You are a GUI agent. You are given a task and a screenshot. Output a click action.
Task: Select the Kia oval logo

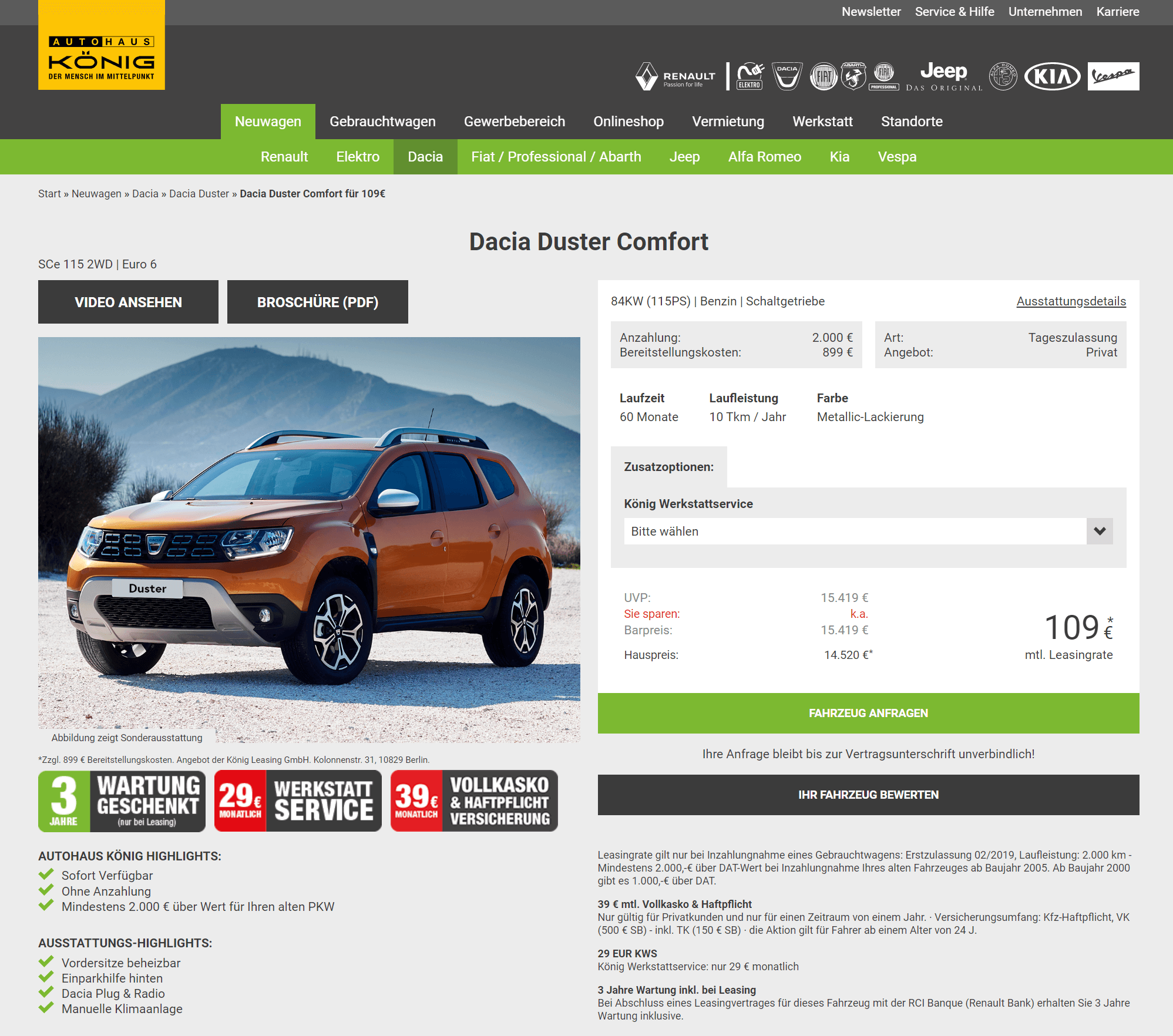click(x=1052, y=76)
